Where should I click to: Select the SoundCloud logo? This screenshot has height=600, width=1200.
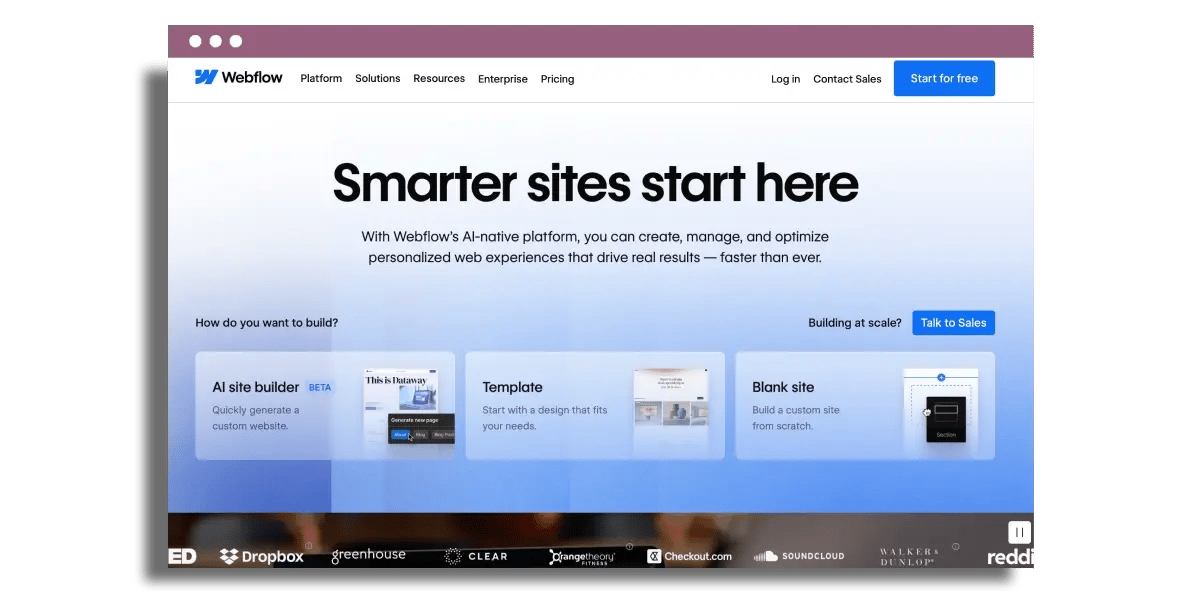[799, 555]
